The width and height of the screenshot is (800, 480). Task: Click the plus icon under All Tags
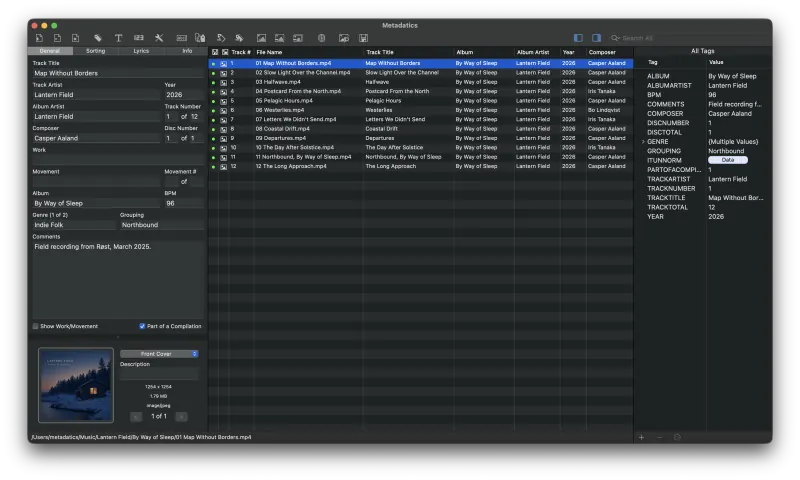pos(641,437)
